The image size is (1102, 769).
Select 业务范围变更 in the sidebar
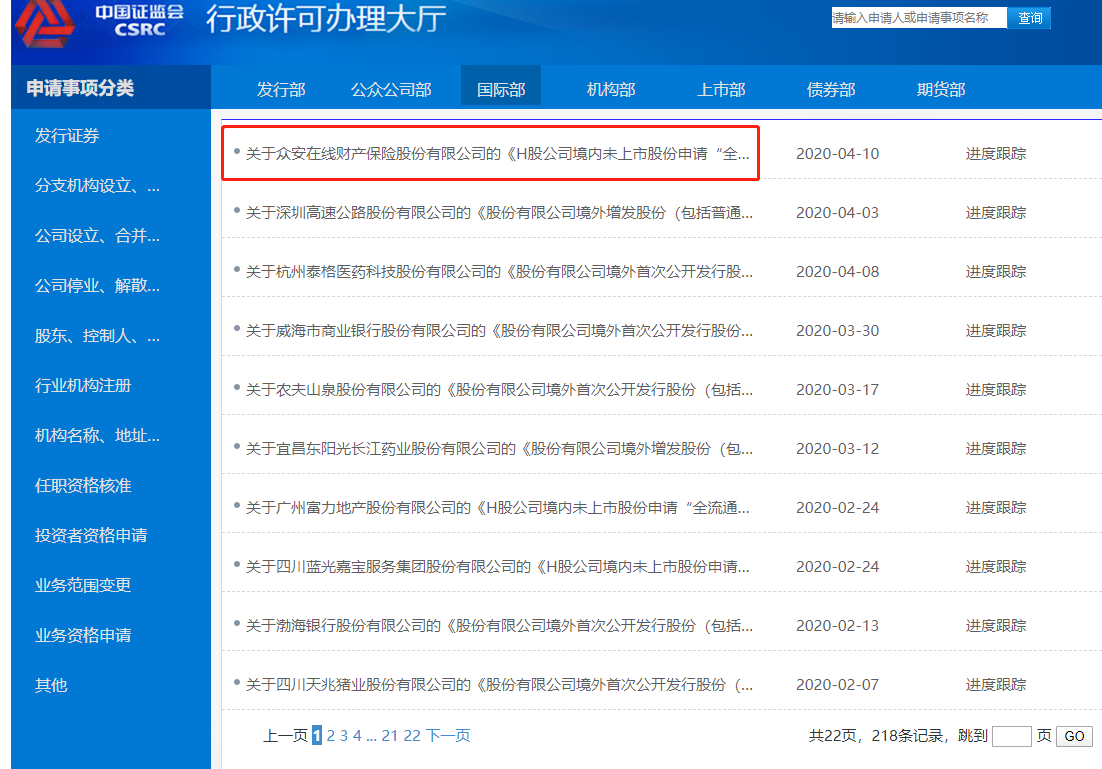[83, 586]
